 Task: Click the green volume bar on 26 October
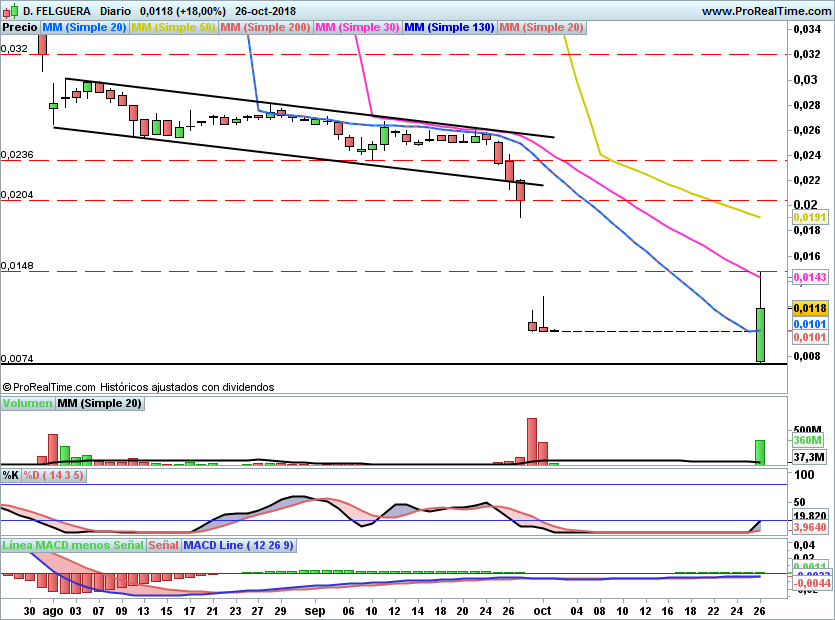tap(759, 452)
